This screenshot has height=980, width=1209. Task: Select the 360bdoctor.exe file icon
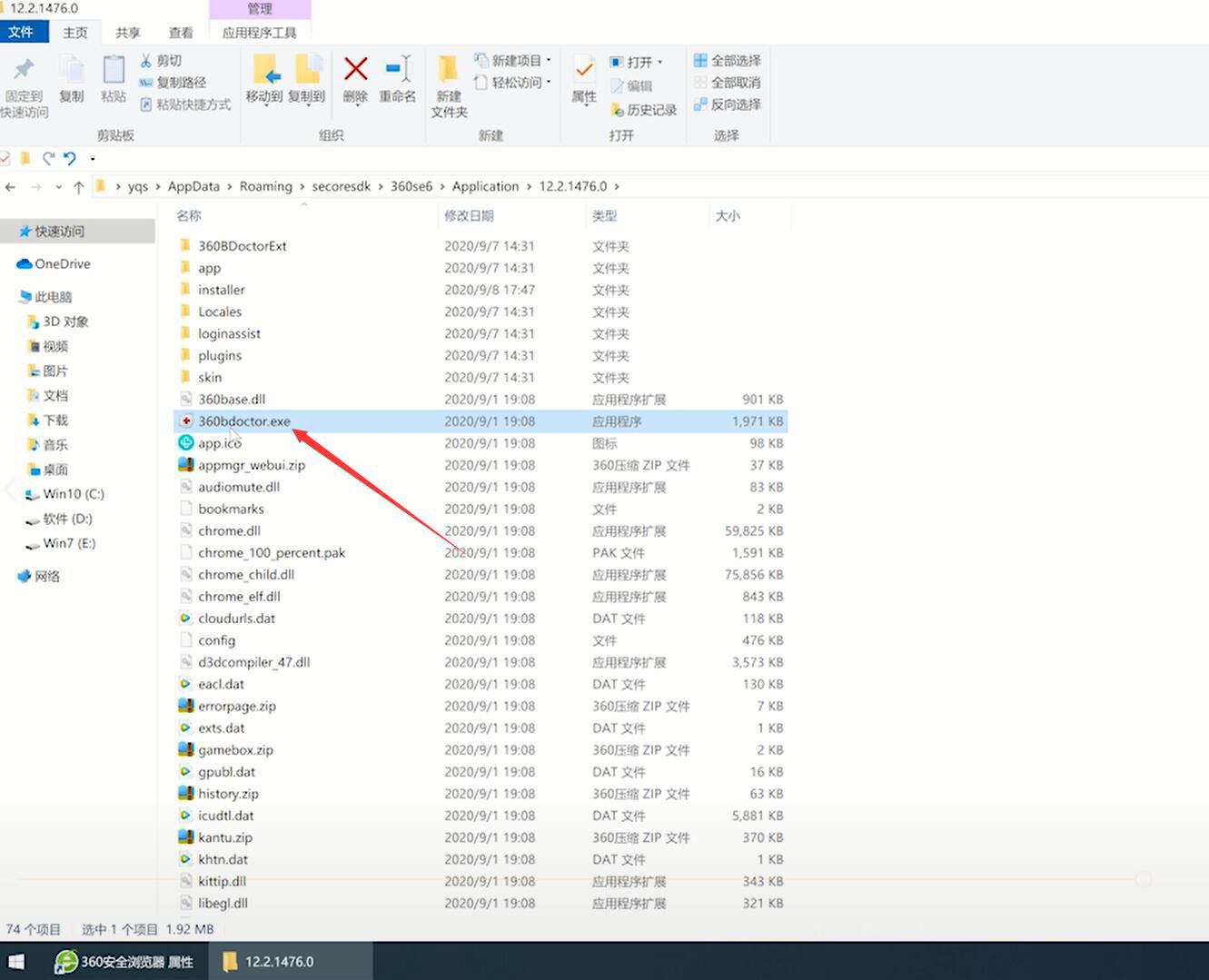[185, 421]
